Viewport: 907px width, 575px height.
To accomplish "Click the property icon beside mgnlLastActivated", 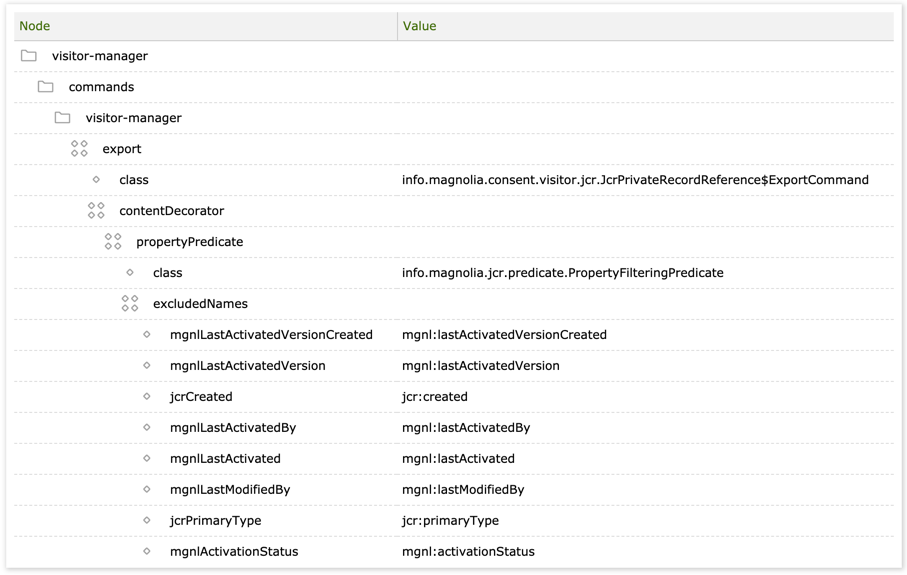I will click(146, 458).
